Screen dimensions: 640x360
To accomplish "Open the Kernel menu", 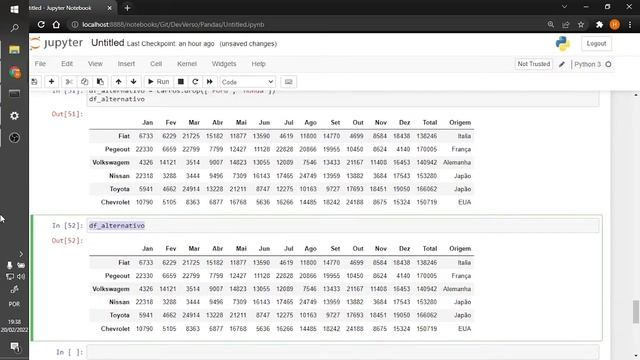I will tap(187, 64).
